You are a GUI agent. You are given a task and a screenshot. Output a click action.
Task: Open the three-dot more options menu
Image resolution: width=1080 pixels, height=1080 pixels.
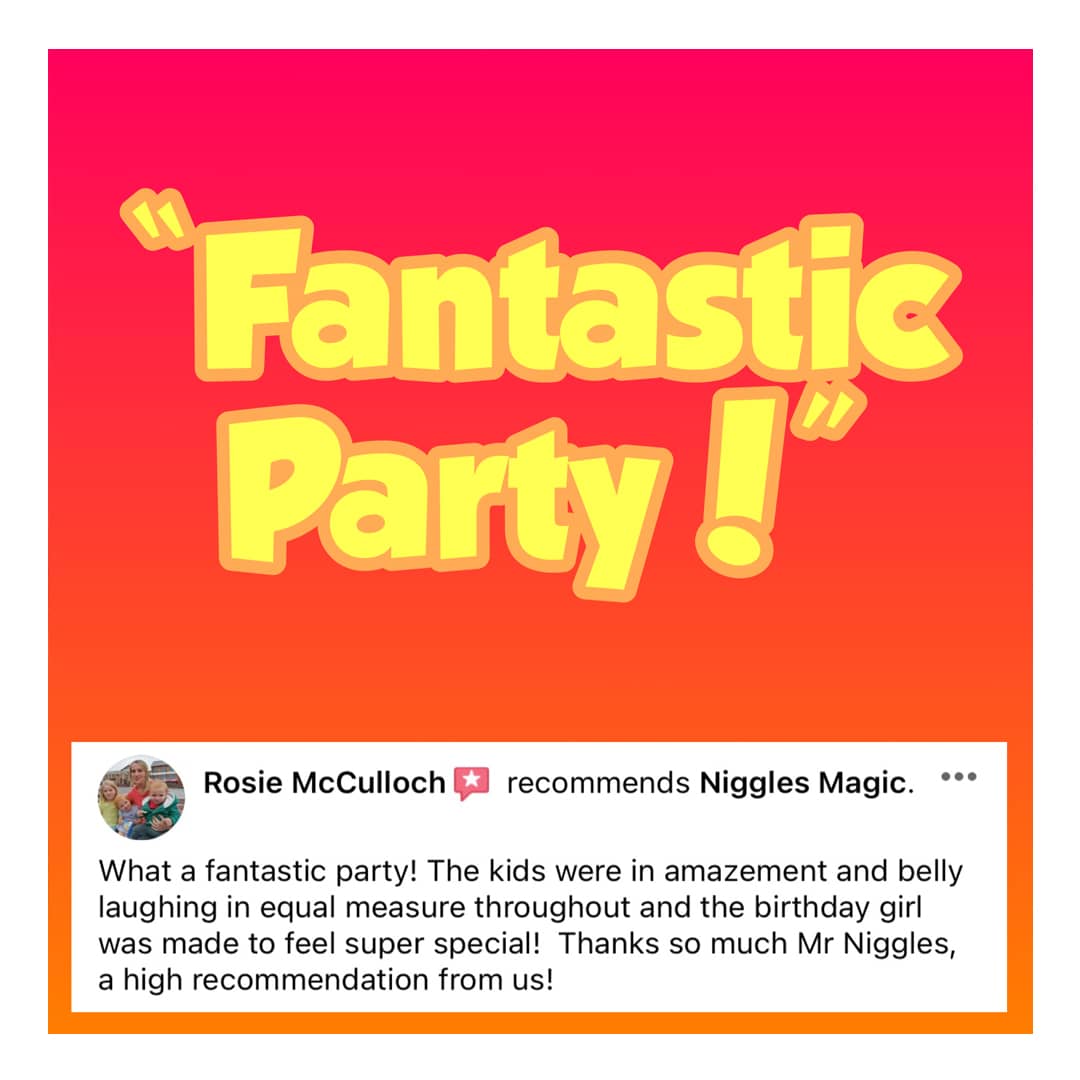958,777
